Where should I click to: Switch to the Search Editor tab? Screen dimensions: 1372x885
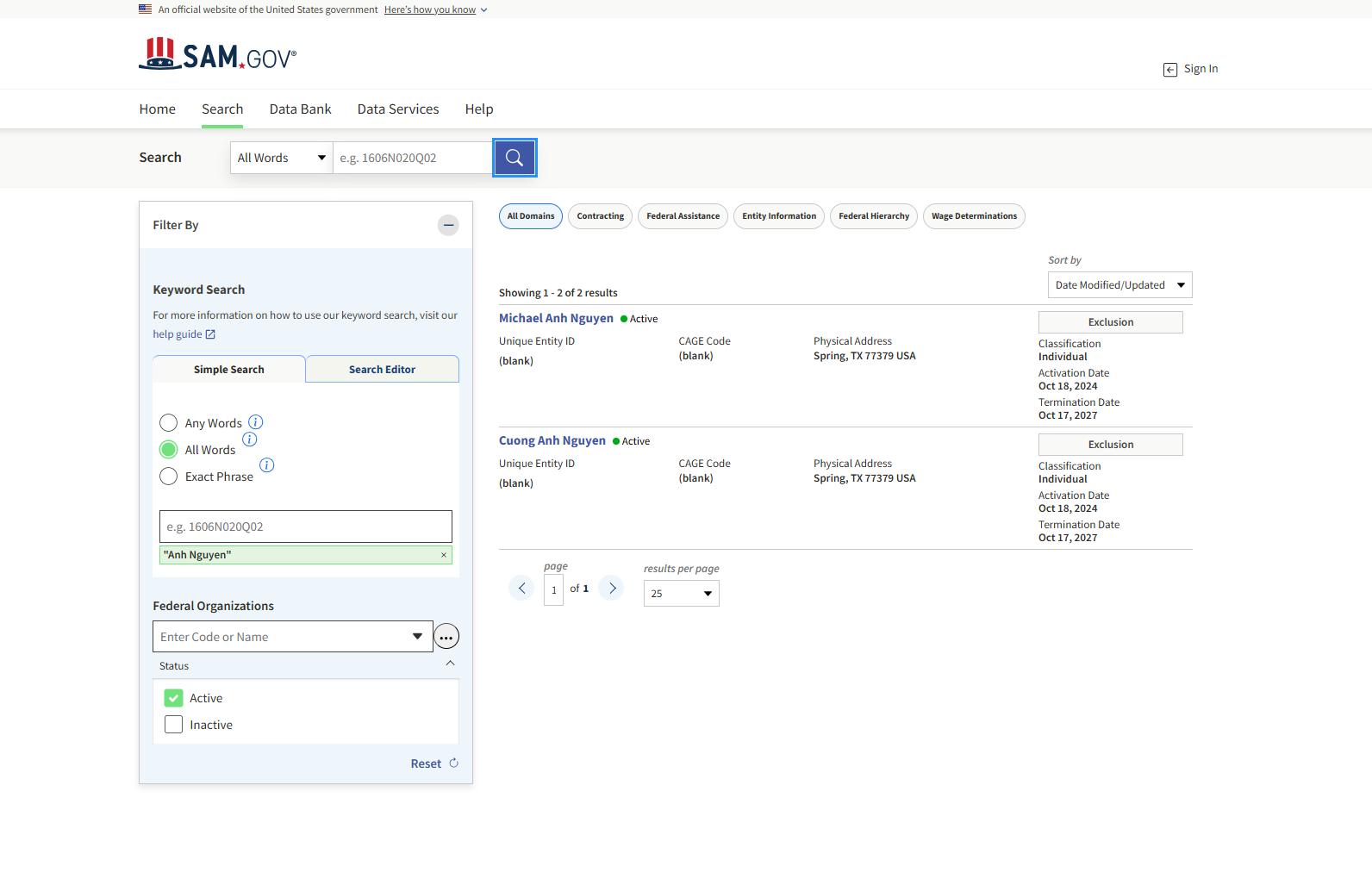(382, 370)
